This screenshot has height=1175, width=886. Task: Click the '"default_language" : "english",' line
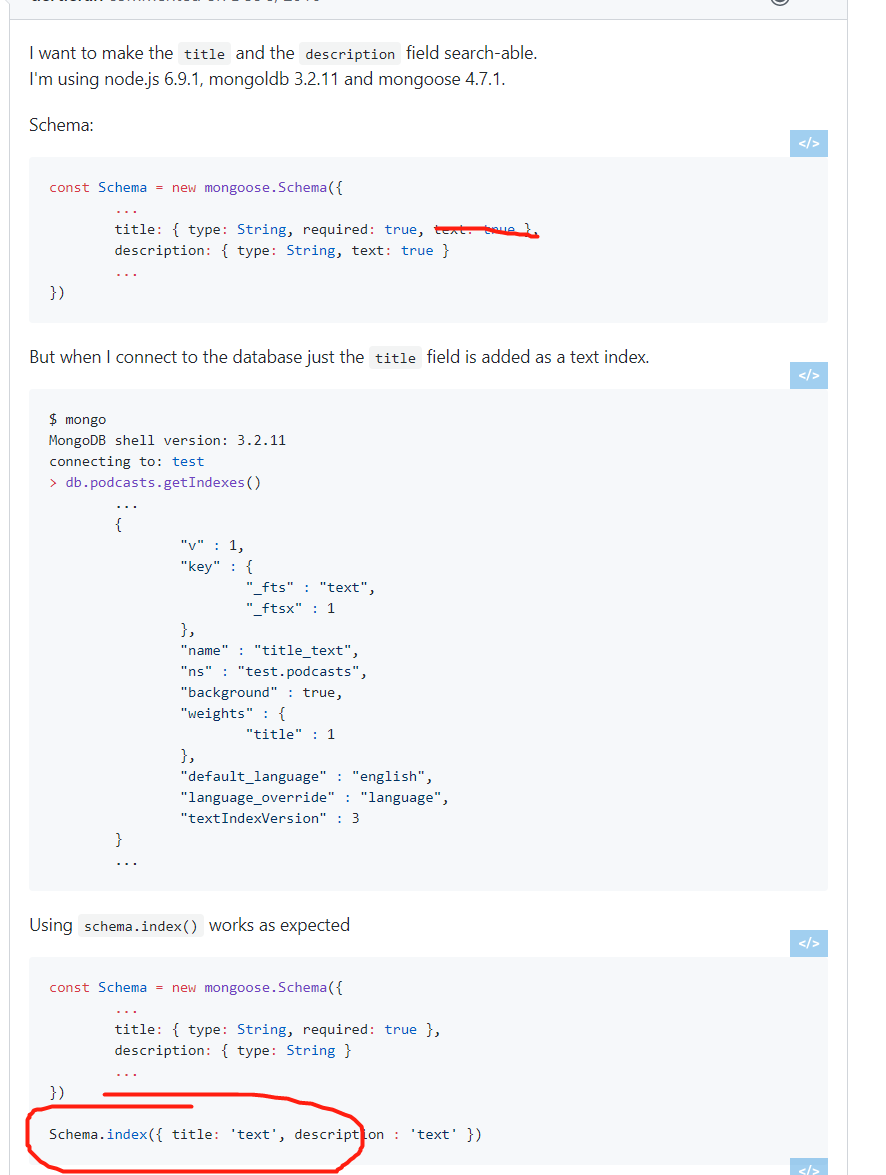[x=306, y=776]
